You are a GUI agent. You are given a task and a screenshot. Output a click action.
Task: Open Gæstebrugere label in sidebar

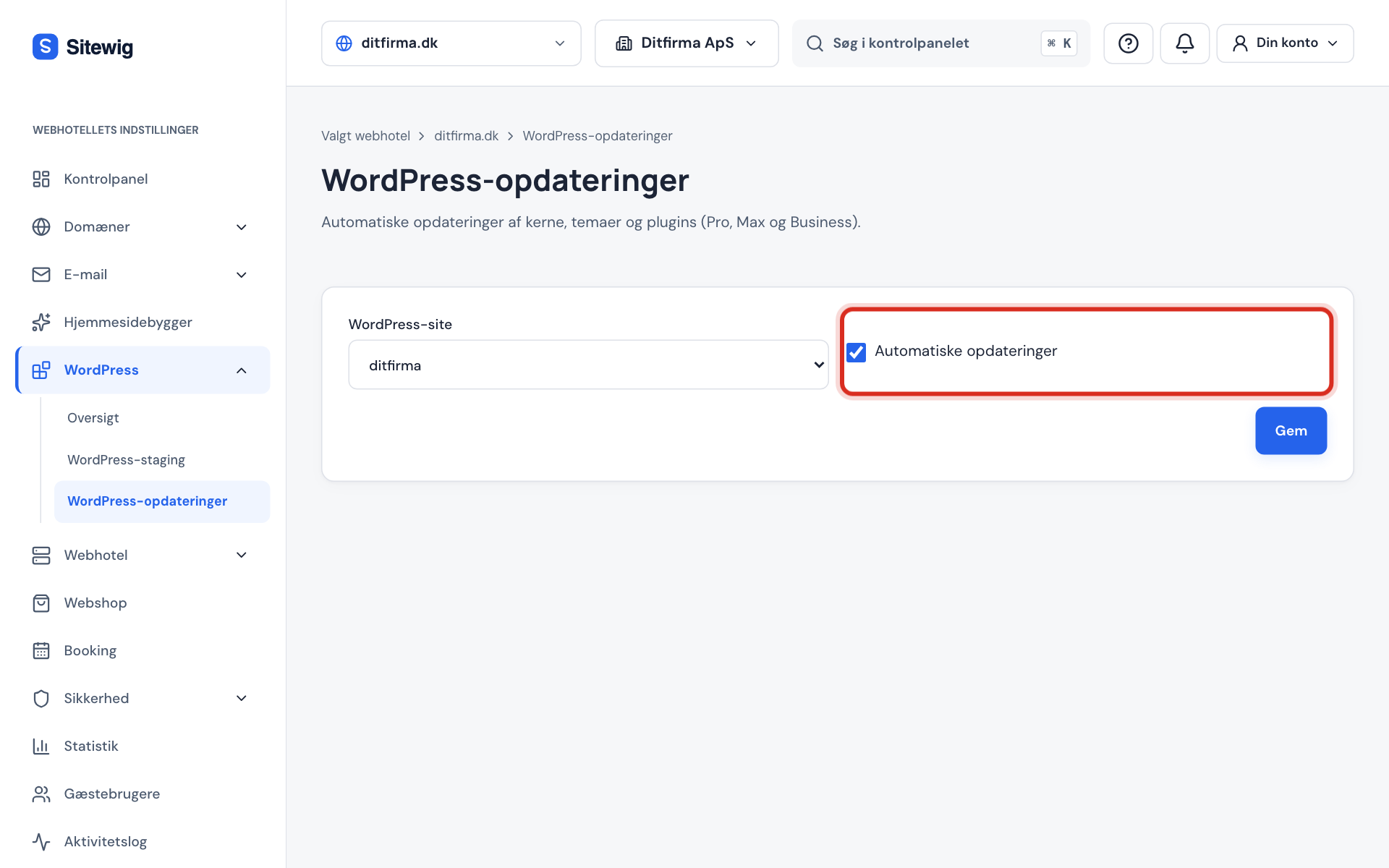112,794
